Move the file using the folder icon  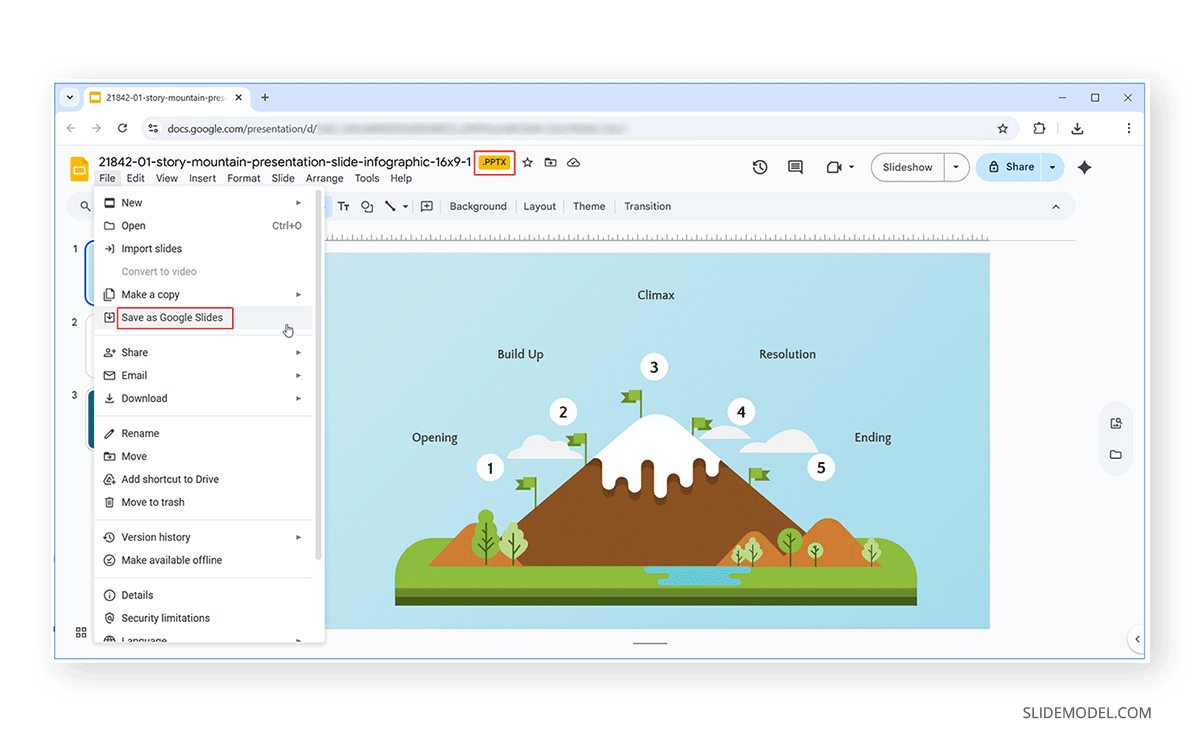point(551,162)
